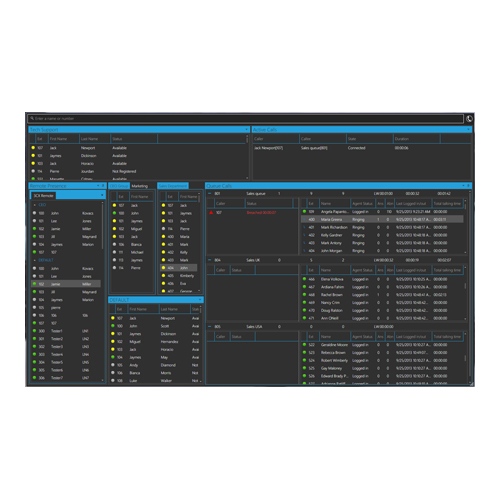500x500 pixels.
Task: Click the search field to enter a name or number
Action: 246,118
